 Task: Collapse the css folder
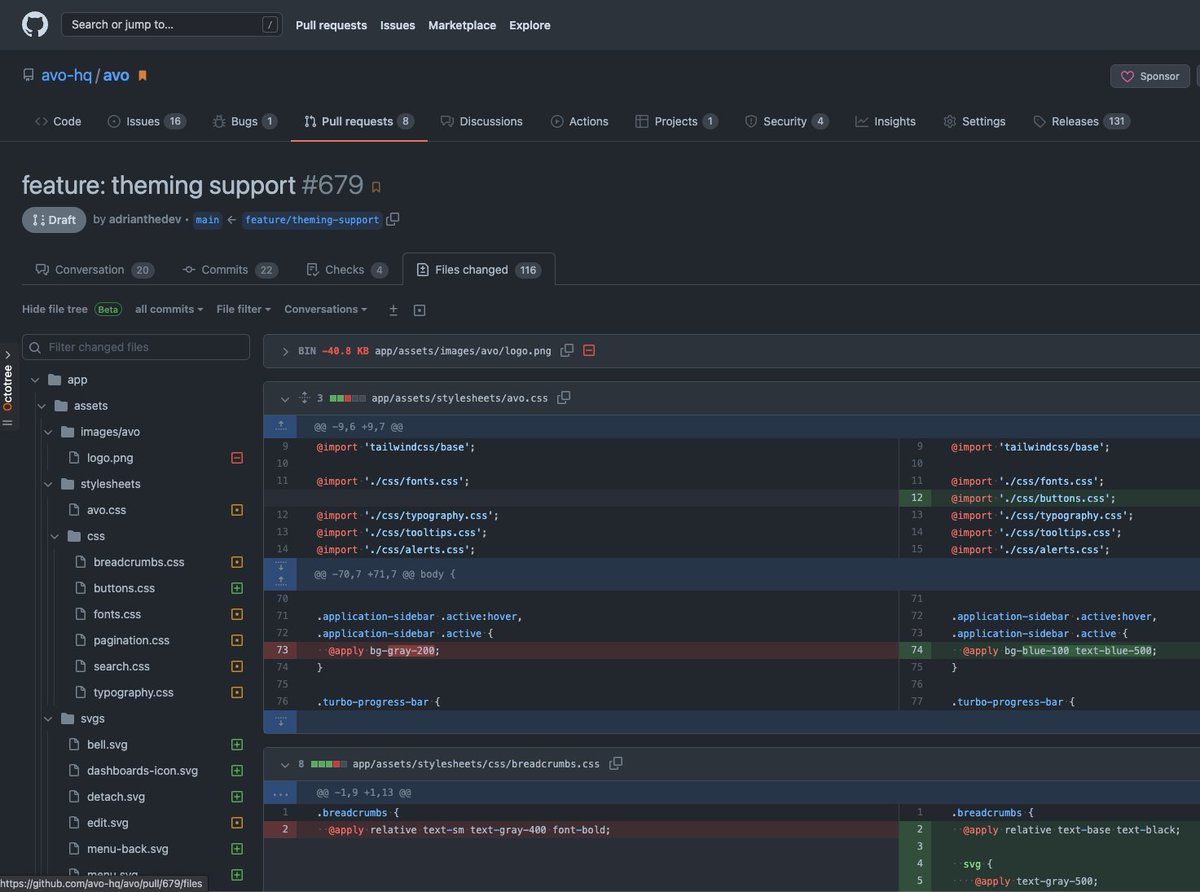tap(55, 536)
